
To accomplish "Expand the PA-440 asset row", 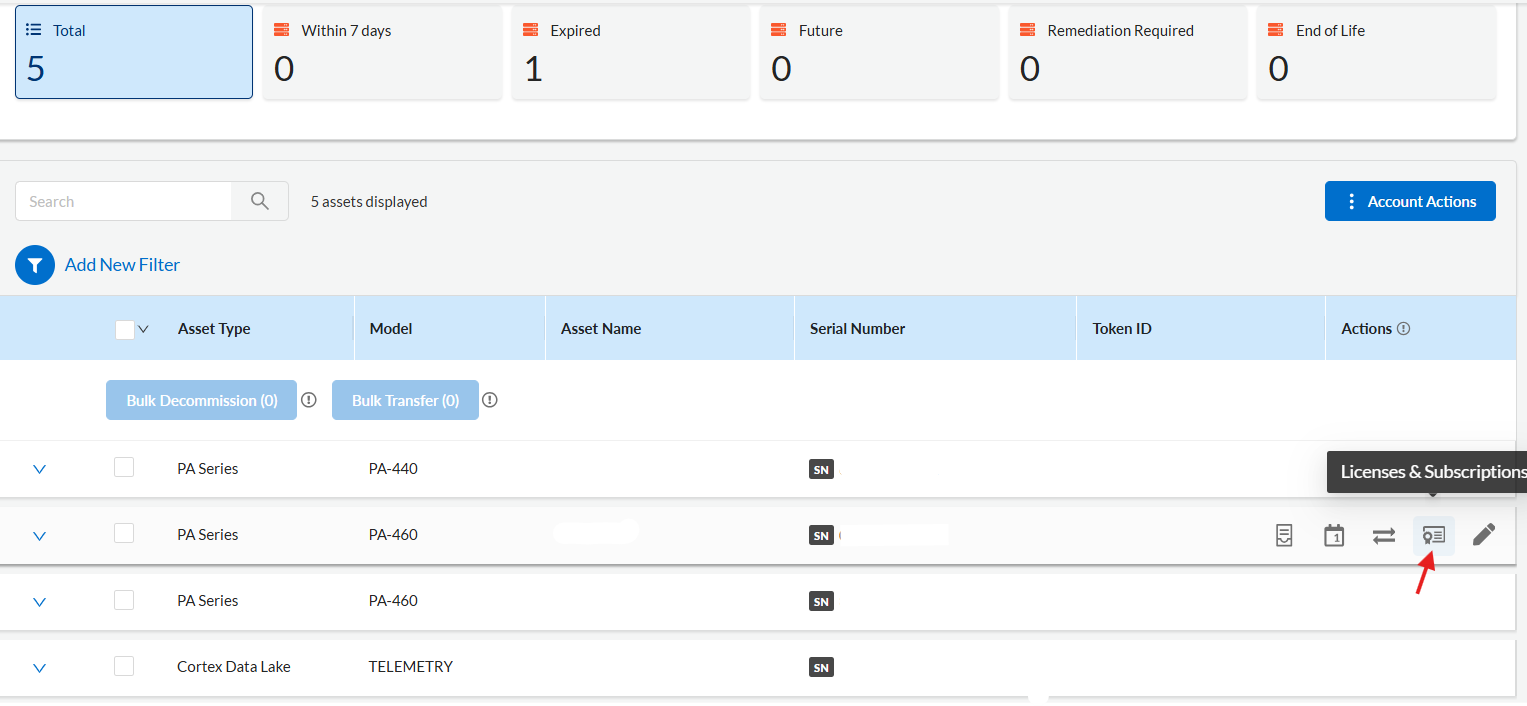I will (40, 469).
